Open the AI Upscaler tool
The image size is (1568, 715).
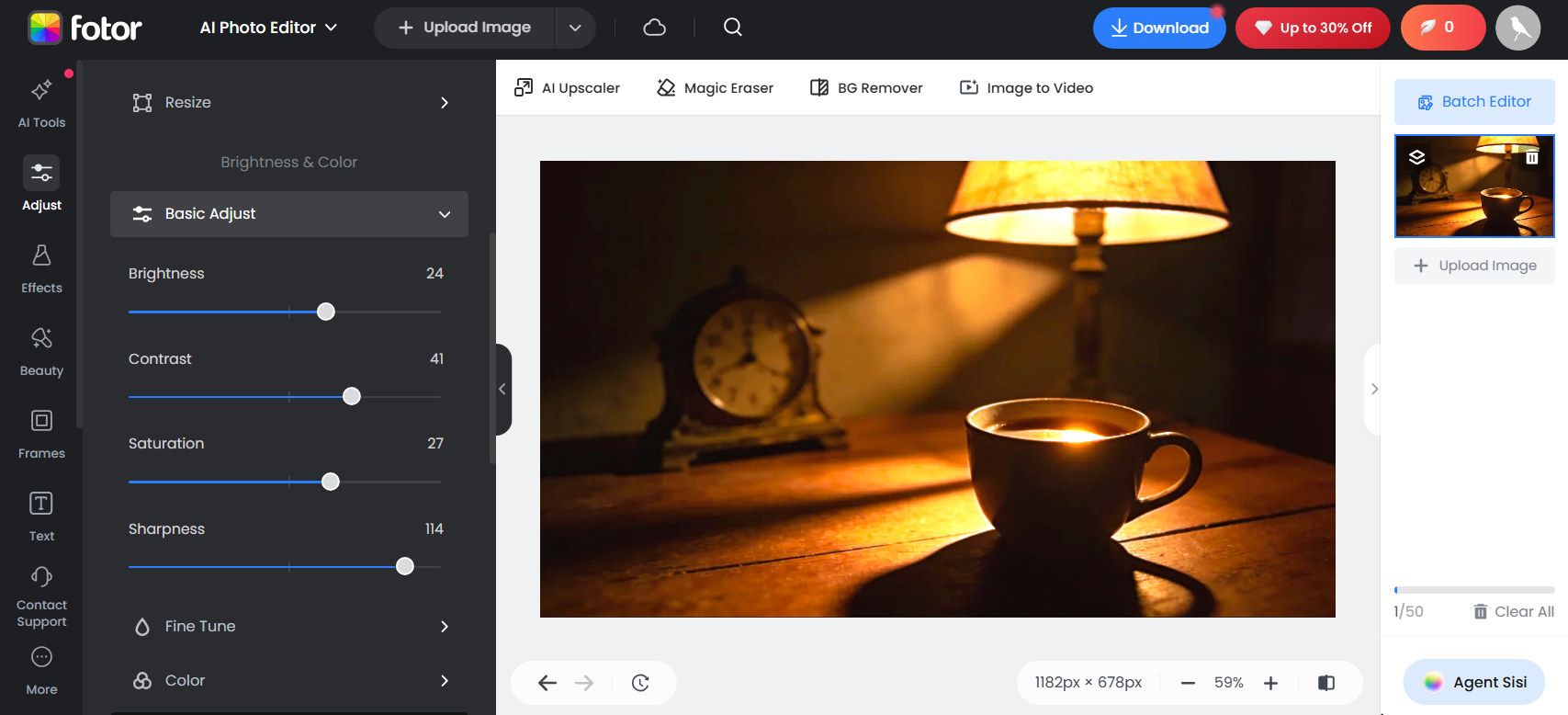(x=567, y=88)
